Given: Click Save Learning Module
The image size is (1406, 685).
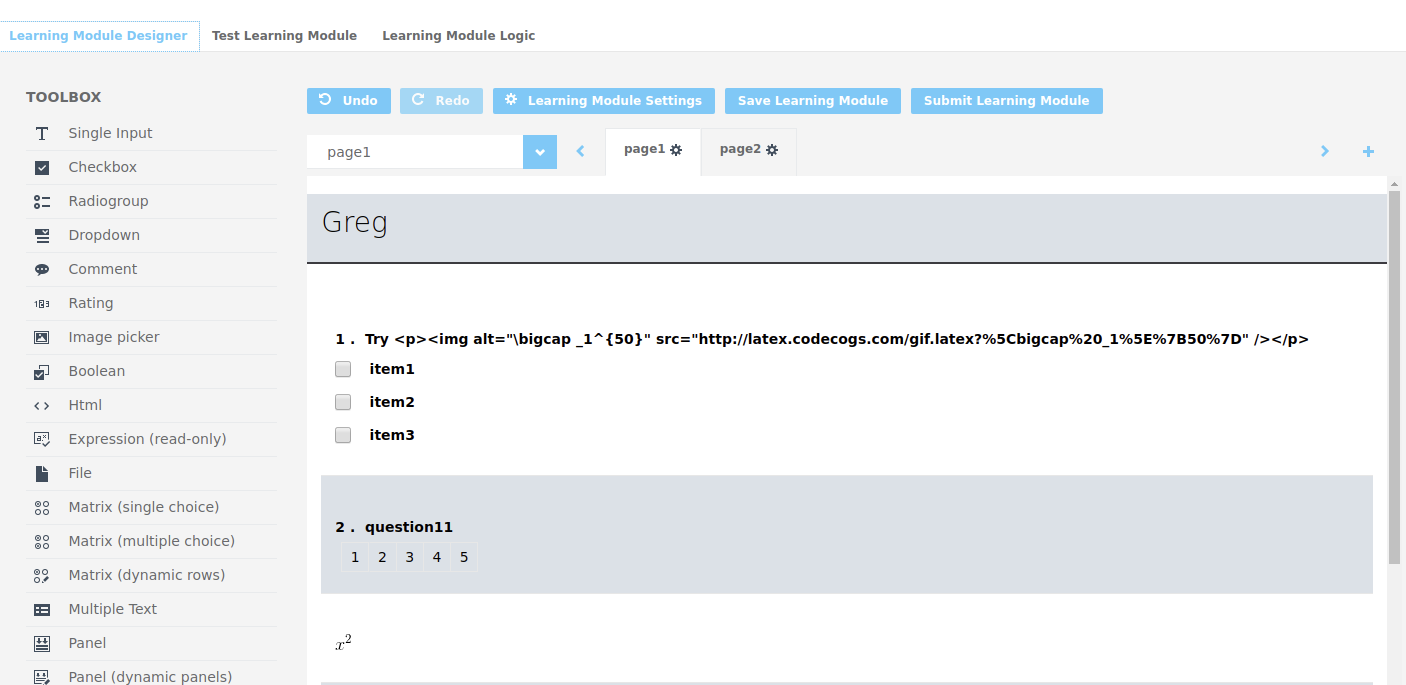Looking at the screenshot, I should click(x=813, y=101).
